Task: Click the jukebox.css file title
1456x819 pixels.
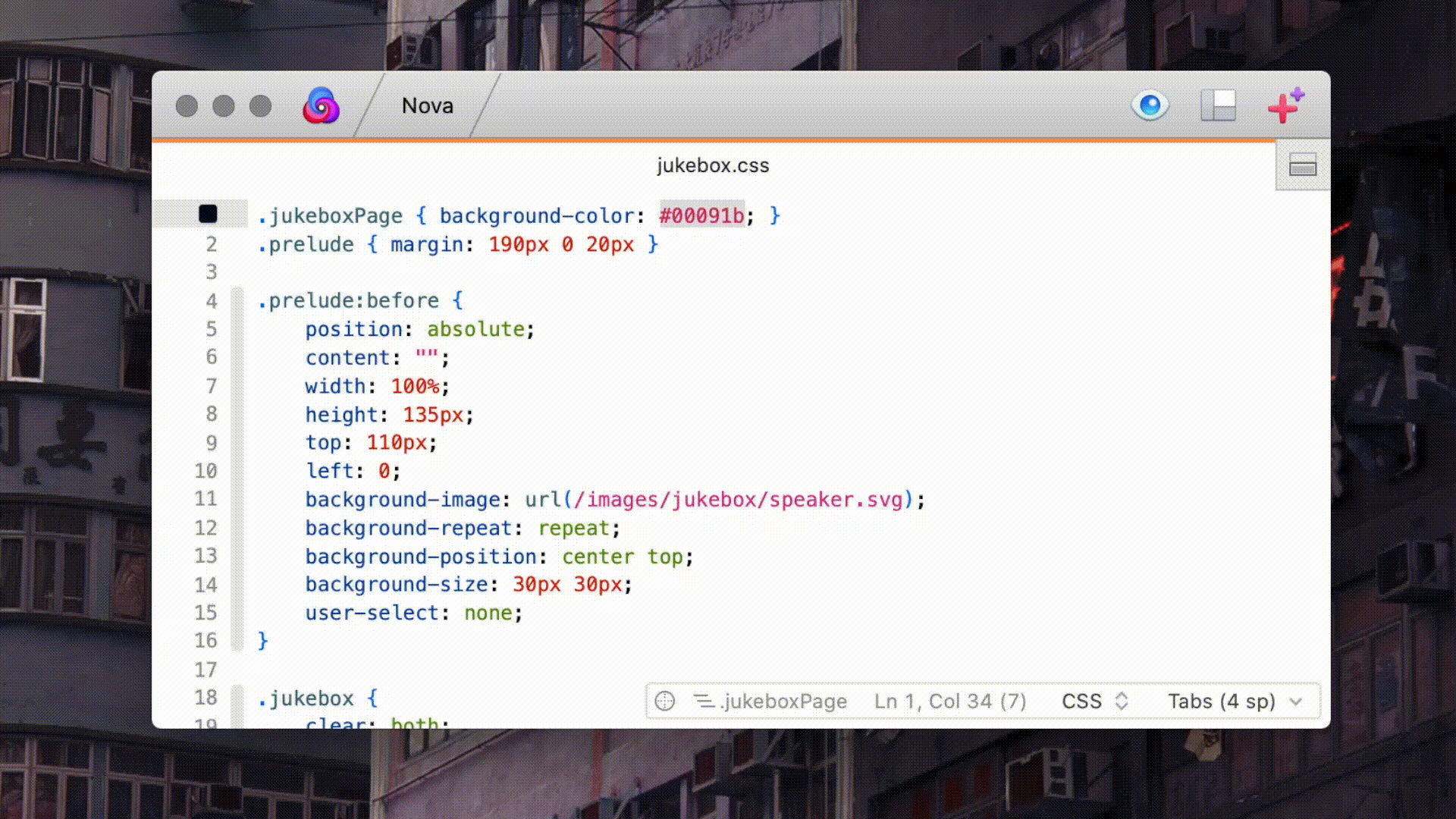Action: pos(712,165)
